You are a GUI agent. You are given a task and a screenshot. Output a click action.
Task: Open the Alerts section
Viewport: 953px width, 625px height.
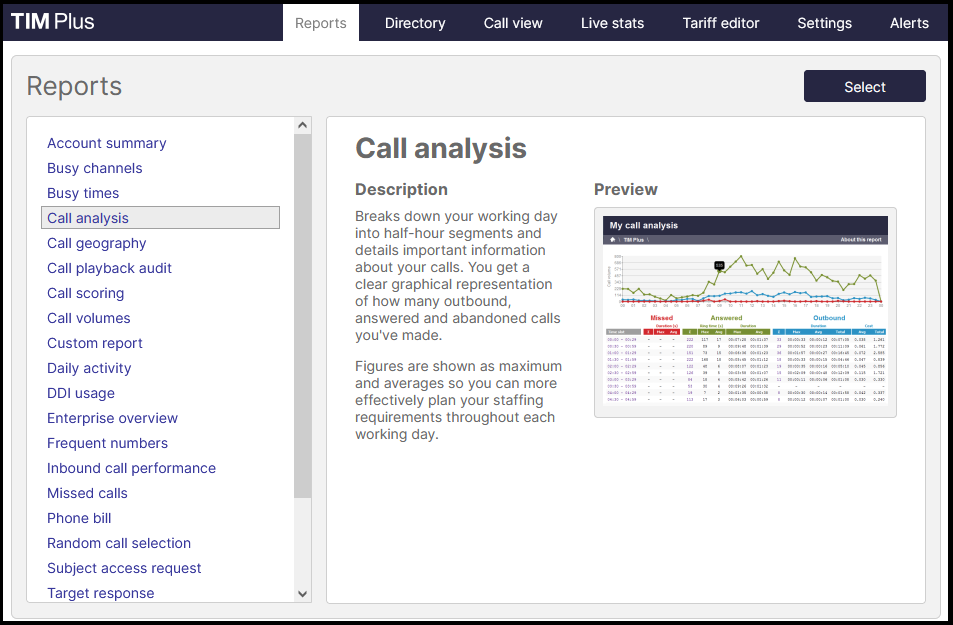(908, 22)
